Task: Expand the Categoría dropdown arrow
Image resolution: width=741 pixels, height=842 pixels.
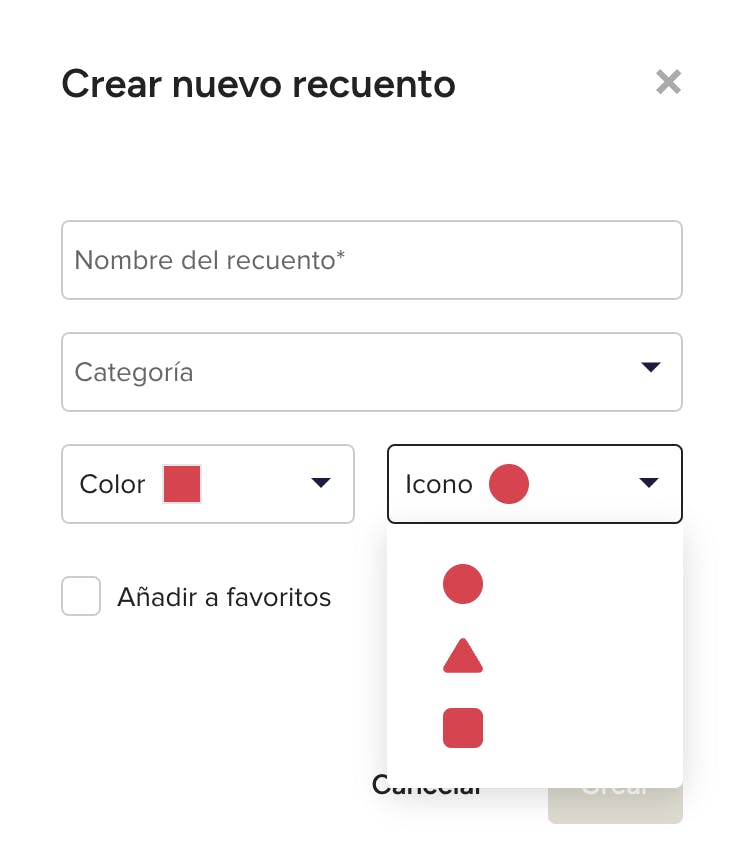Action: tap(651, 367)
